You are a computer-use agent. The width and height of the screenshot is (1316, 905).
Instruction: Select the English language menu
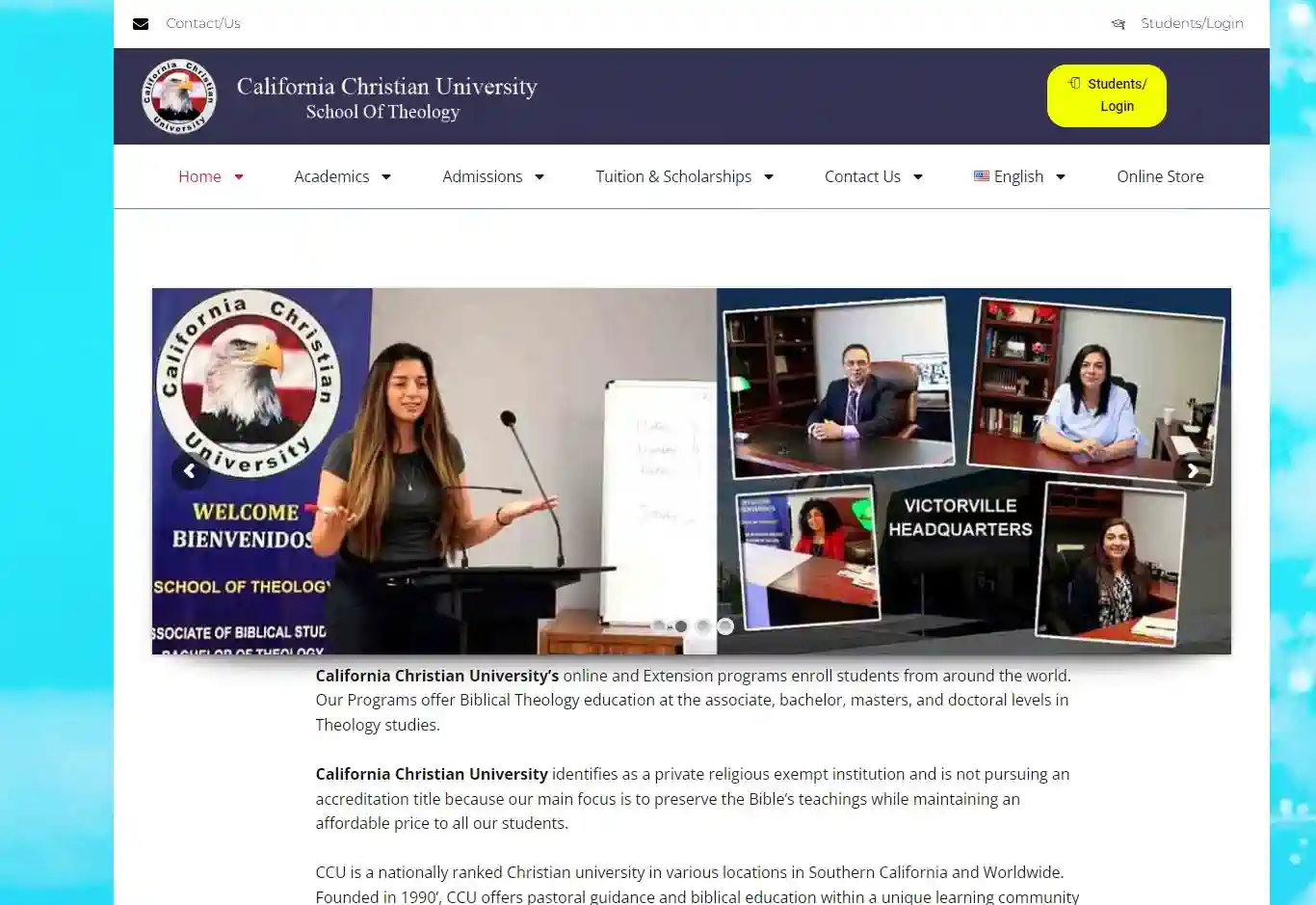coord(1018,176)
